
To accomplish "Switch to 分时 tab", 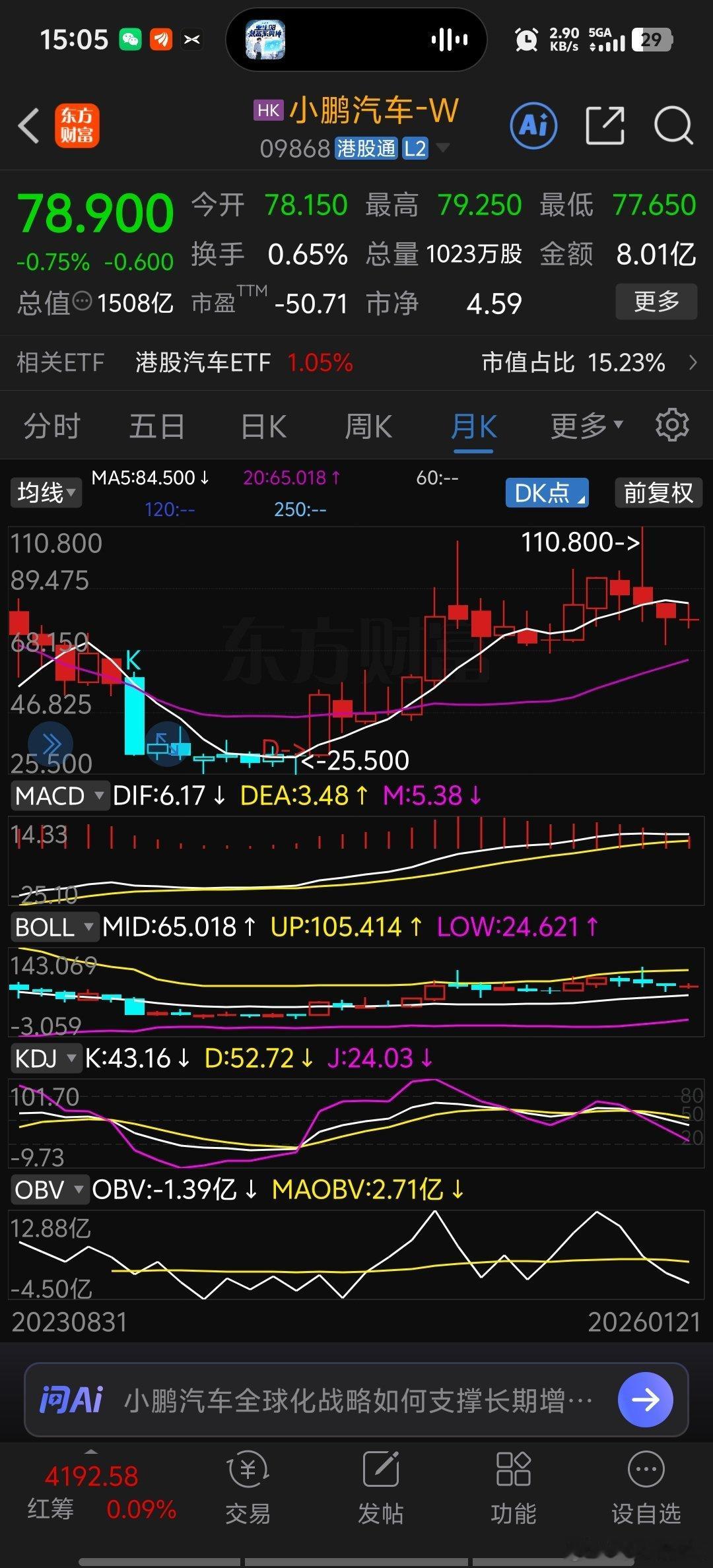I will 51,426.
